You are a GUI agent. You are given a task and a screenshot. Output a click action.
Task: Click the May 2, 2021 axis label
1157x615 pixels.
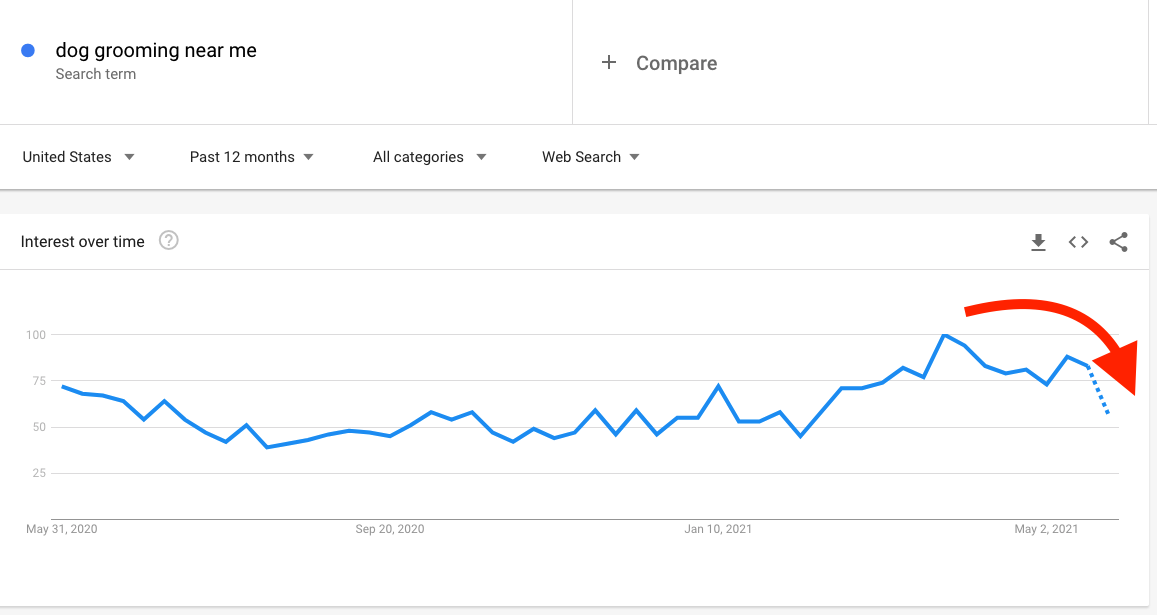pyautogui.click(x=1046, y=529)
